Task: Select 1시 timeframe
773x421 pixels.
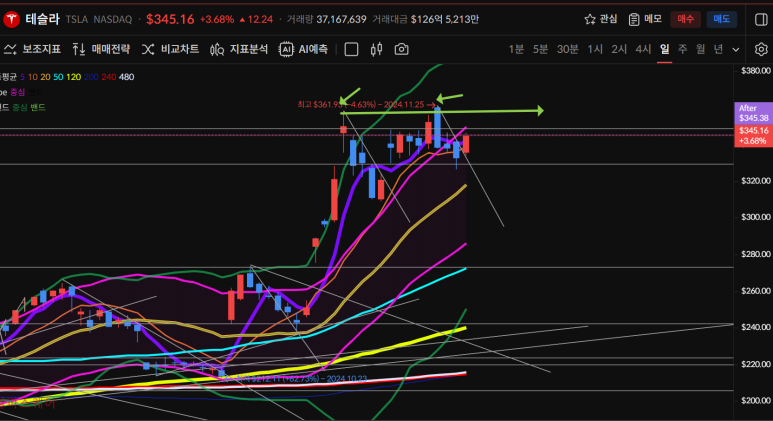Action: tap(595, 49)
